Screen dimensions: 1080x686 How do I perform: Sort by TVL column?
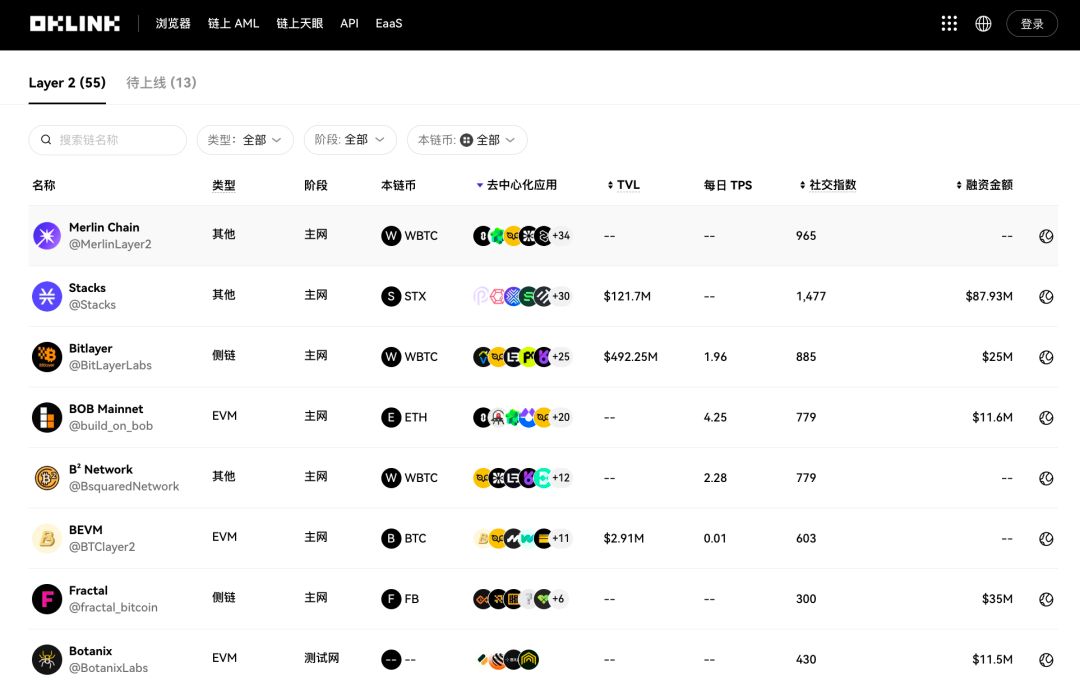coord(623,185)
